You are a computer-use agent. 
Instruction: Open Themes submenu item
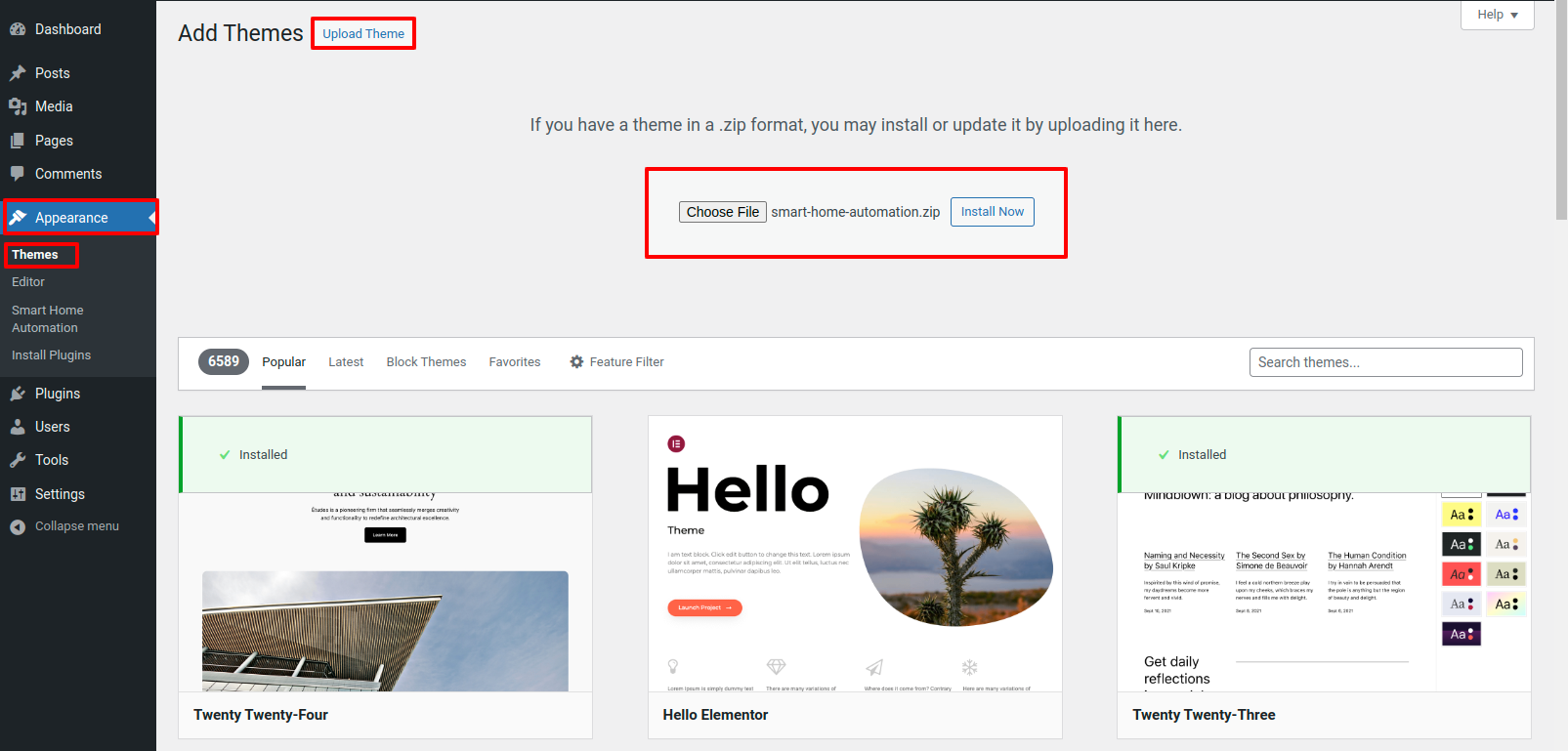tap(35, 255)
